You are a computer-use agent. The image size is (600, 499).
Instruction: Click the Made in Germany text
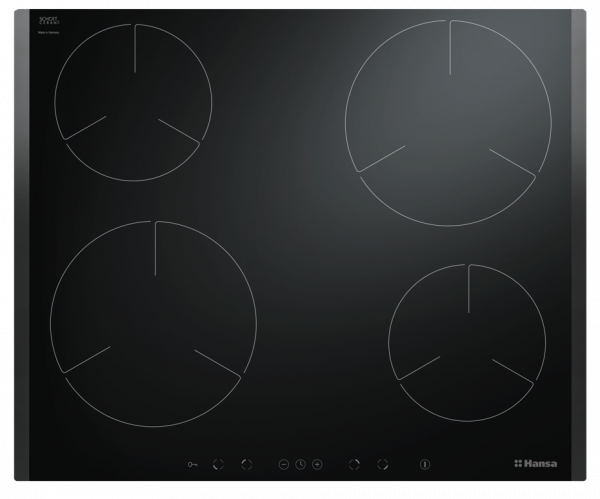(x=47, y=32)
